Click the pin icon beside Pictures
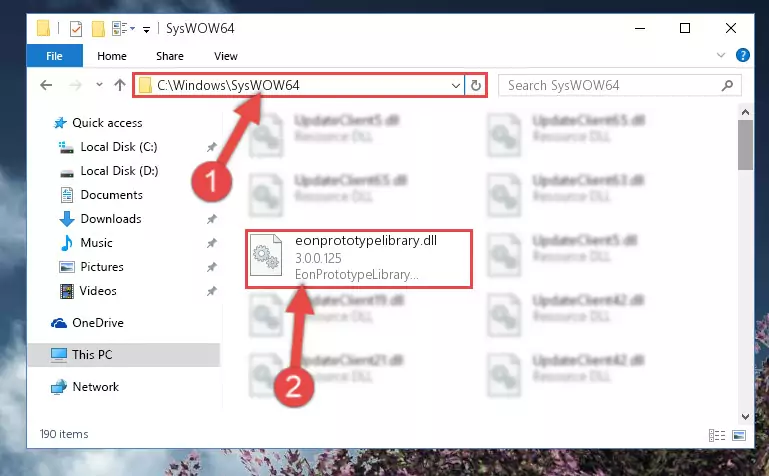This screenshot has width=769, height=476. 211,267
